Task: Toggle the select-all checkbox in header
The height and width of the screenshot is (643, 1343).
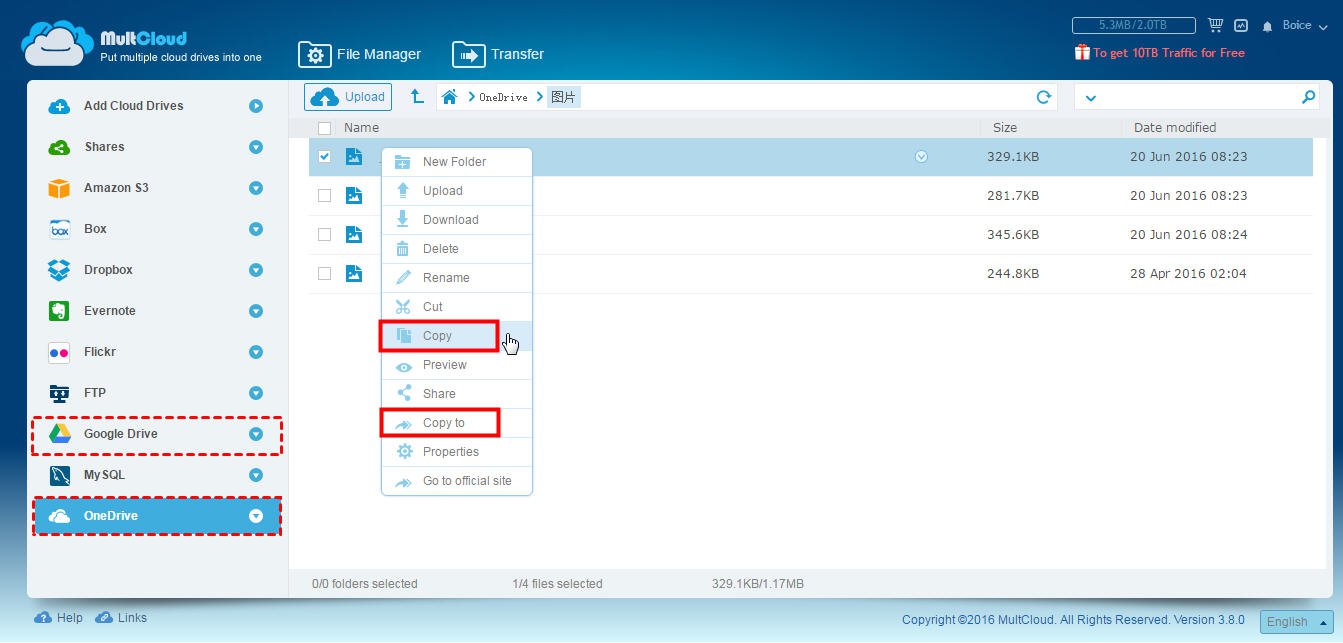Action: (x=324, y=128)
